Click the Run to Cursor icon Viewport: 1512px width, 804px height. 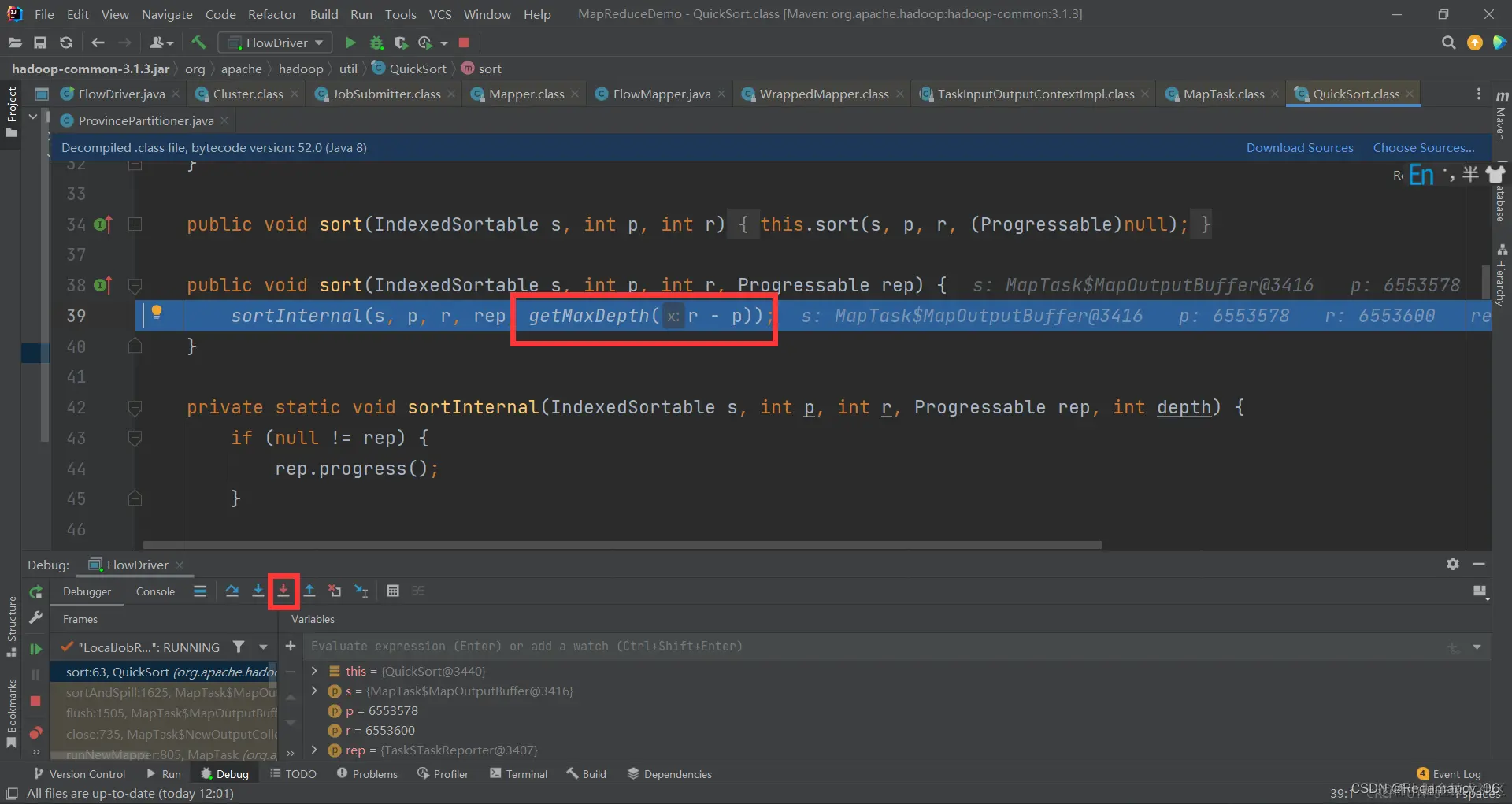(361, 591)
